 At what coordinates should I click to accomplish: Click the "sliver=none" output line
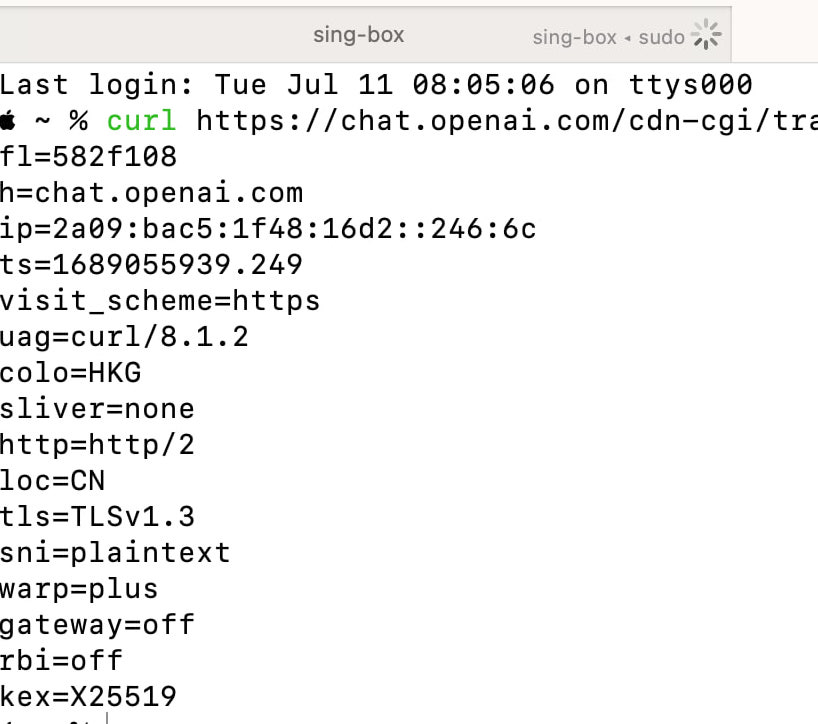97,408
